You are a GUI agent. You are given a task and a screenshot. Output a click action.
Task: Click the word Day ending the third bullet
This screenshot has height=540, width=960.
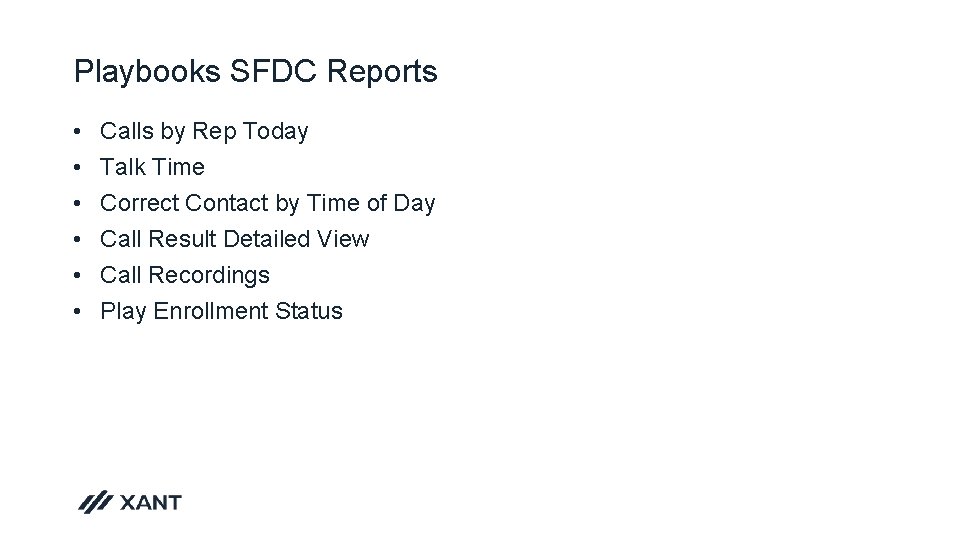(x=414, y=204)
